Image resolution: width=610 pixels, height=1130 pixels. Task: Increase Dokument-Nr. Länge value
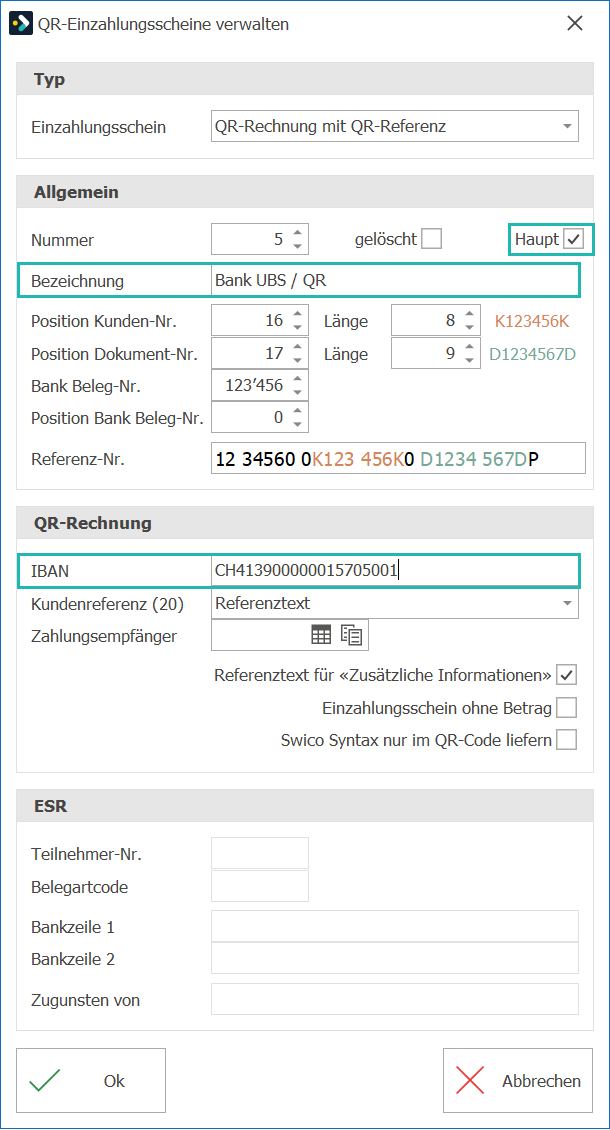coord(469,347)
